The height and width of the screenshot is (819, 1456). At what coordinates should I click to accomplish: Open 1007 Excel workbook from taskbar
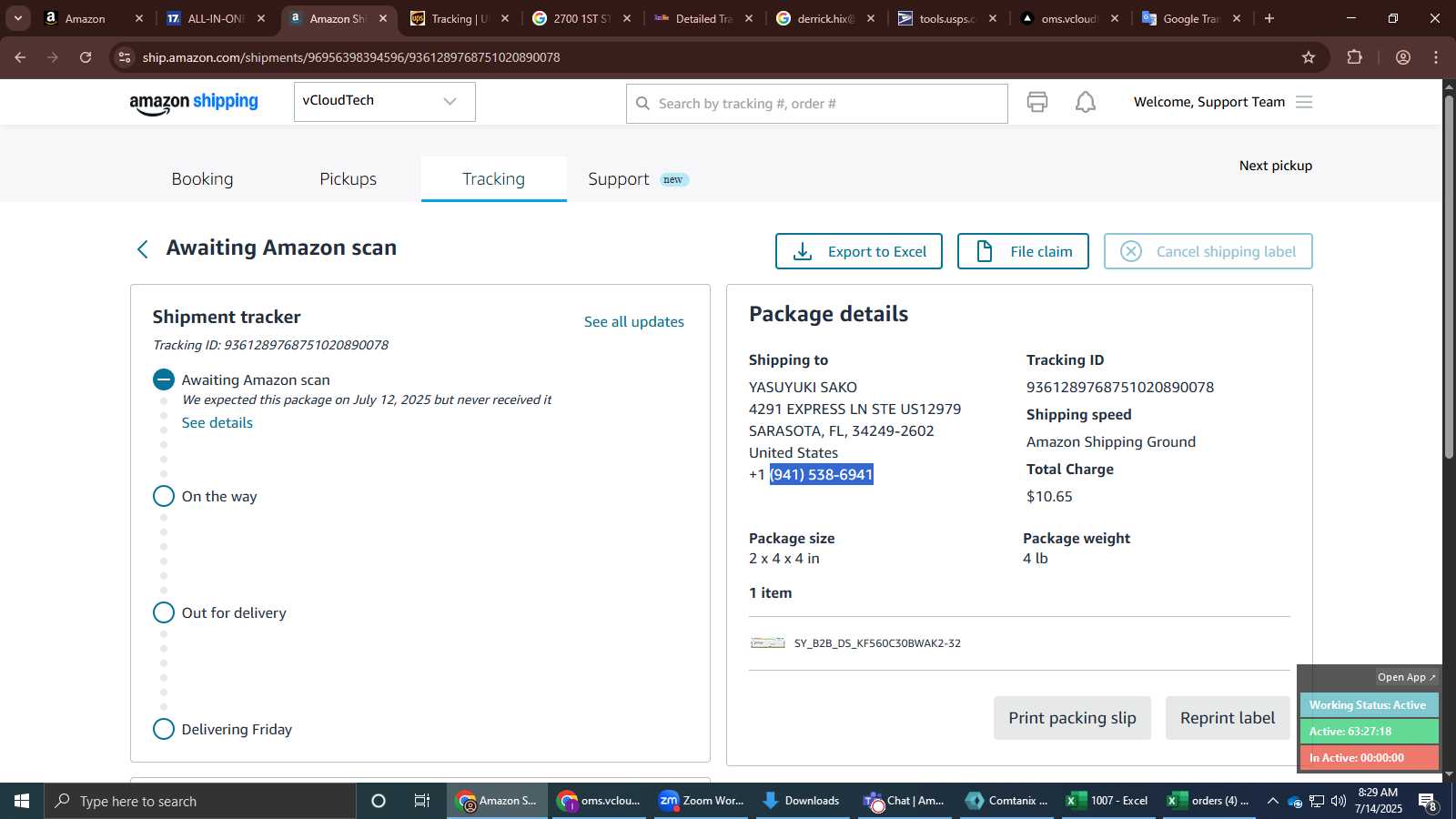[x=1107, y=801]
